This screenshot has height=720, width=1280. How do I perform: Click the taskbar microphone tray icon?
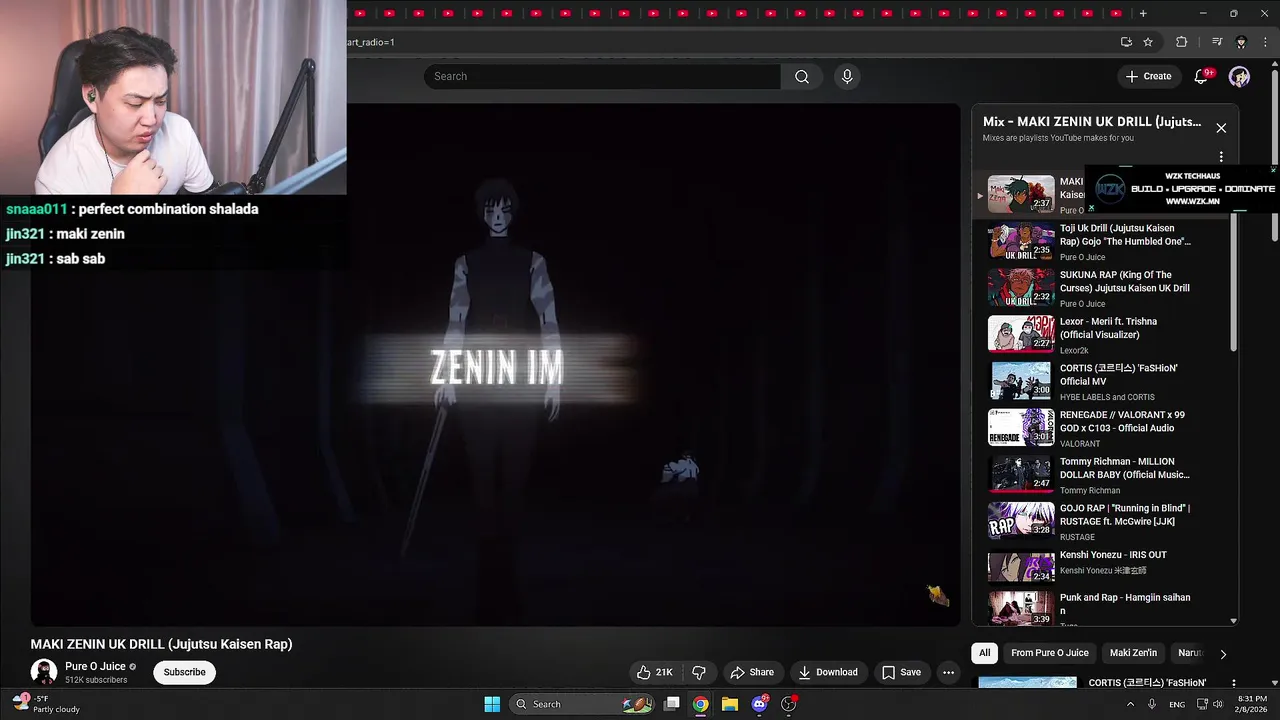click(1152, 704)
